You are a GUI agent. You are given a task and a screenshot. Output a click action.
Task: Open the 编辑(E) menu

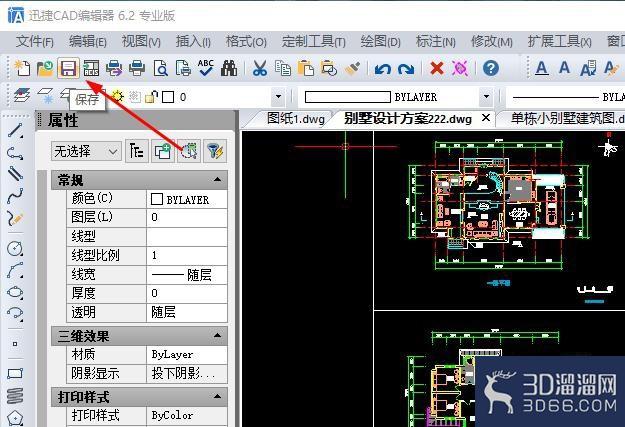tap(88, 41)
